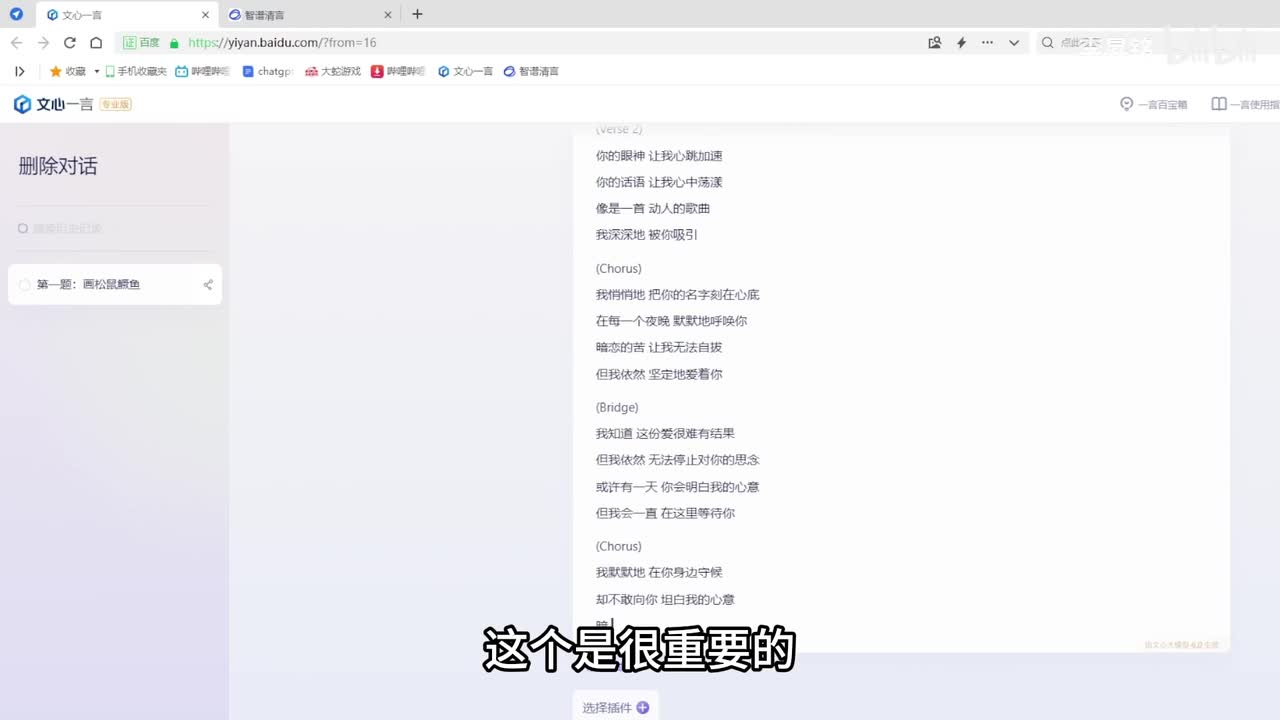
Task: Click the back navigation arrow
Action: 17,43
